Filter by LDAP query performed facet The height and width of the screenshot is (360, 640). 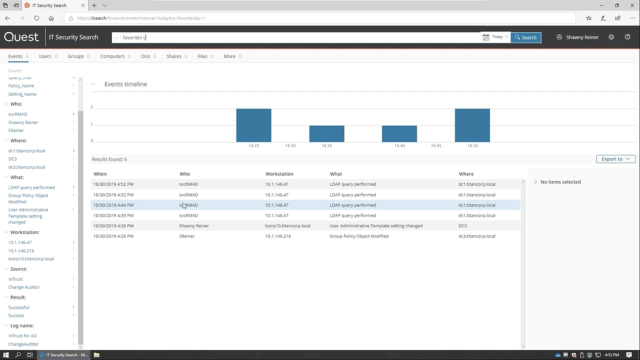31,187
